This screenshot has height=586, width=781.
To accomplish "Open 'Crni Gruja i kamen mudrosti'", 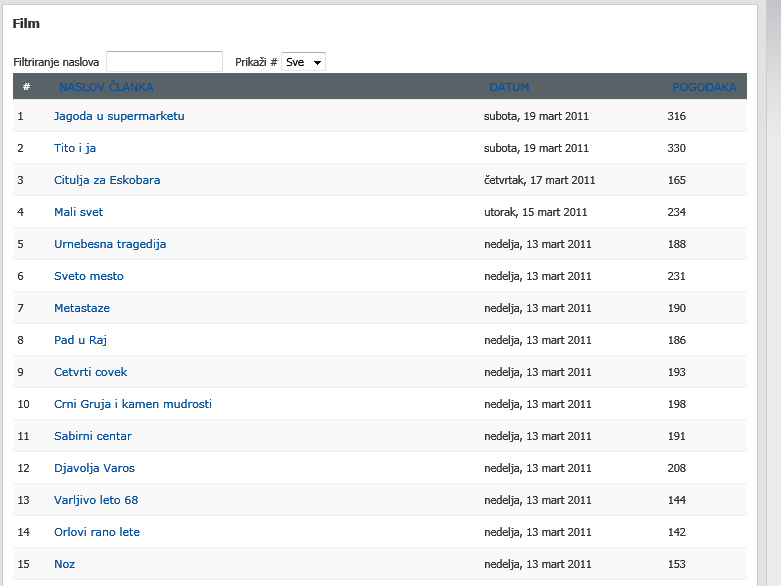I will [x=133, y=404].
